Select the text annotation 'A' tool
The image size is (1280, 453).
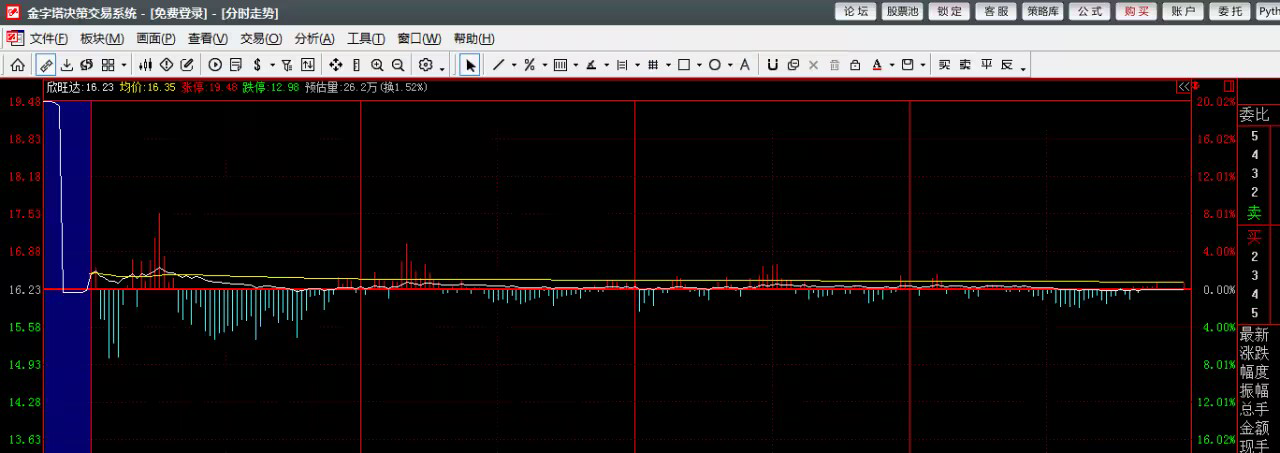744,65
